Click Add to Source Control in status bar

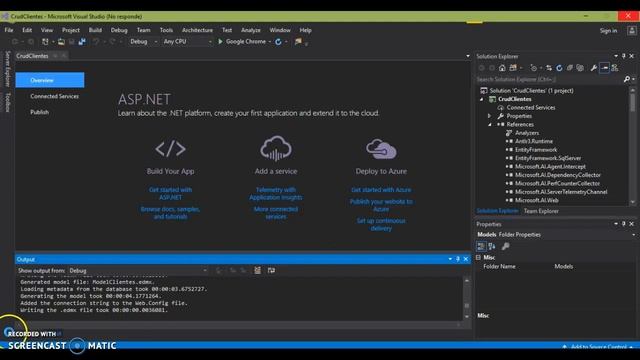(x=598, y=347)
